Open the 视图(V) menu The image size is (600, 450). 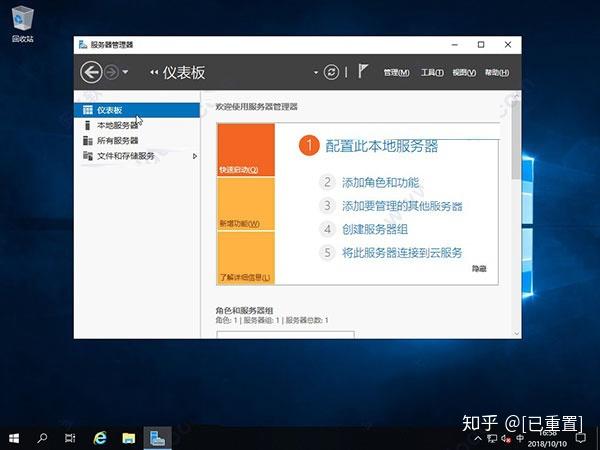tap(464, 73)
